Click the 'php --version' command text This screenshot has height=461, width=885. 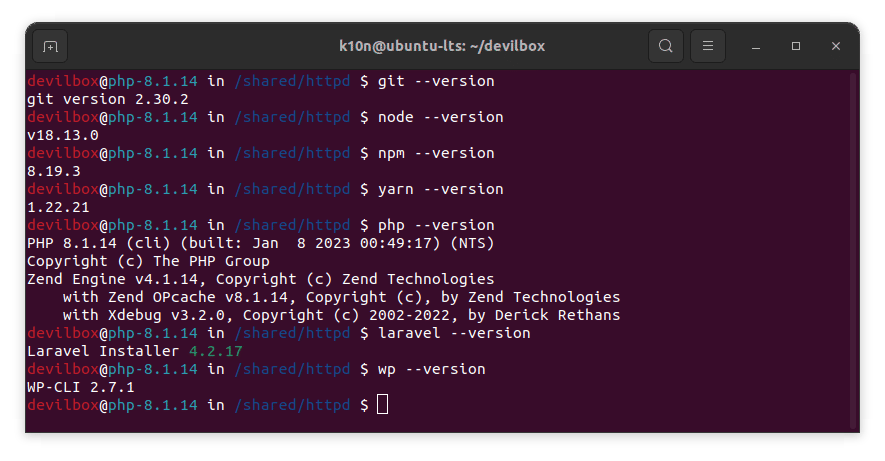pos(436,225)
